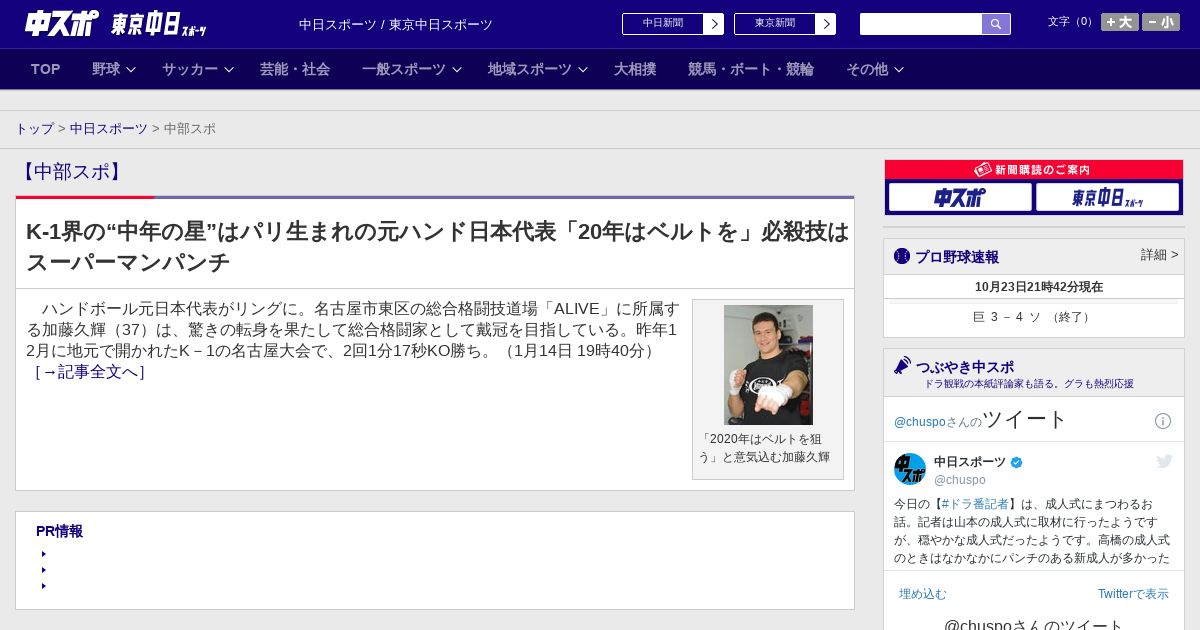
Task: Click Twitter widget info icon
Action: pos(1163,421)
